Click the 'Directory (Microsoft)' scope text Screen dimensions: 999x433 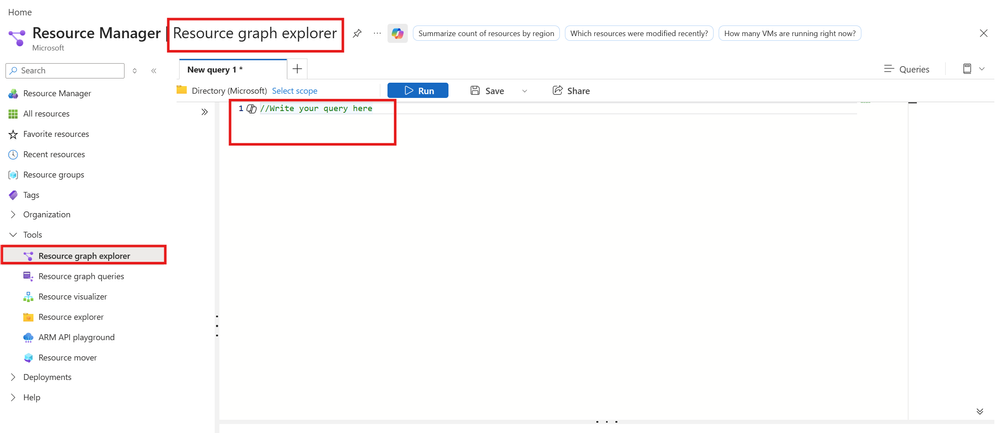coord(229,91)
